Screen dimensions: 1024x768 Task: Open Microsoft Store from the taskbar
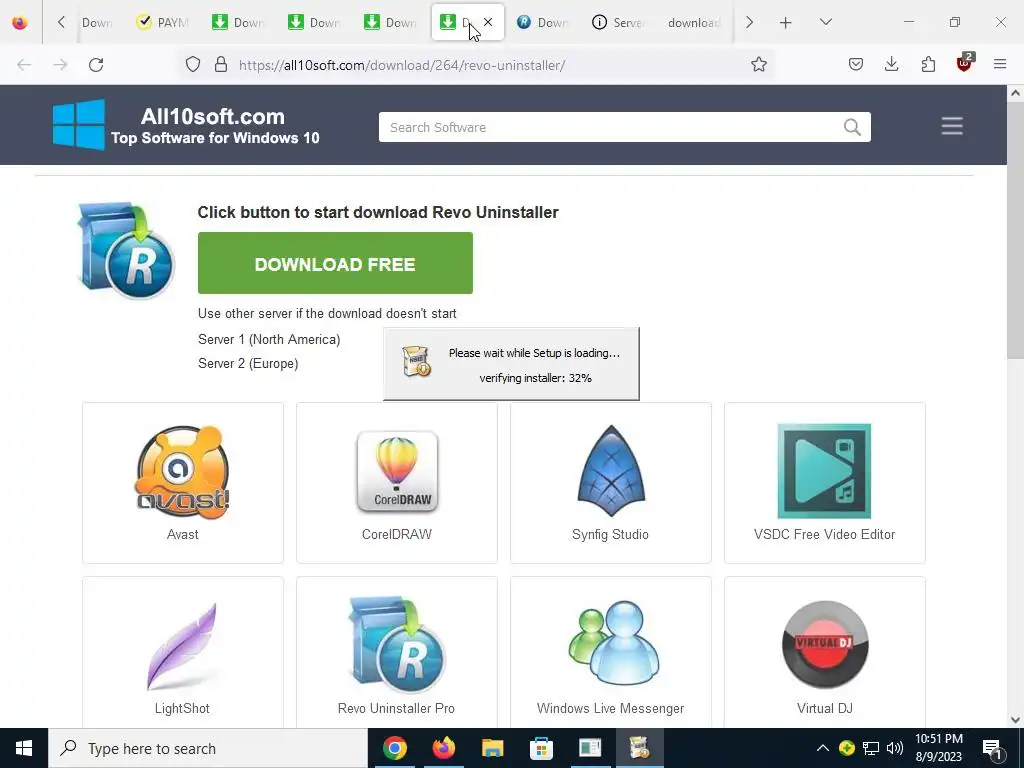click(x=541, y=748)
